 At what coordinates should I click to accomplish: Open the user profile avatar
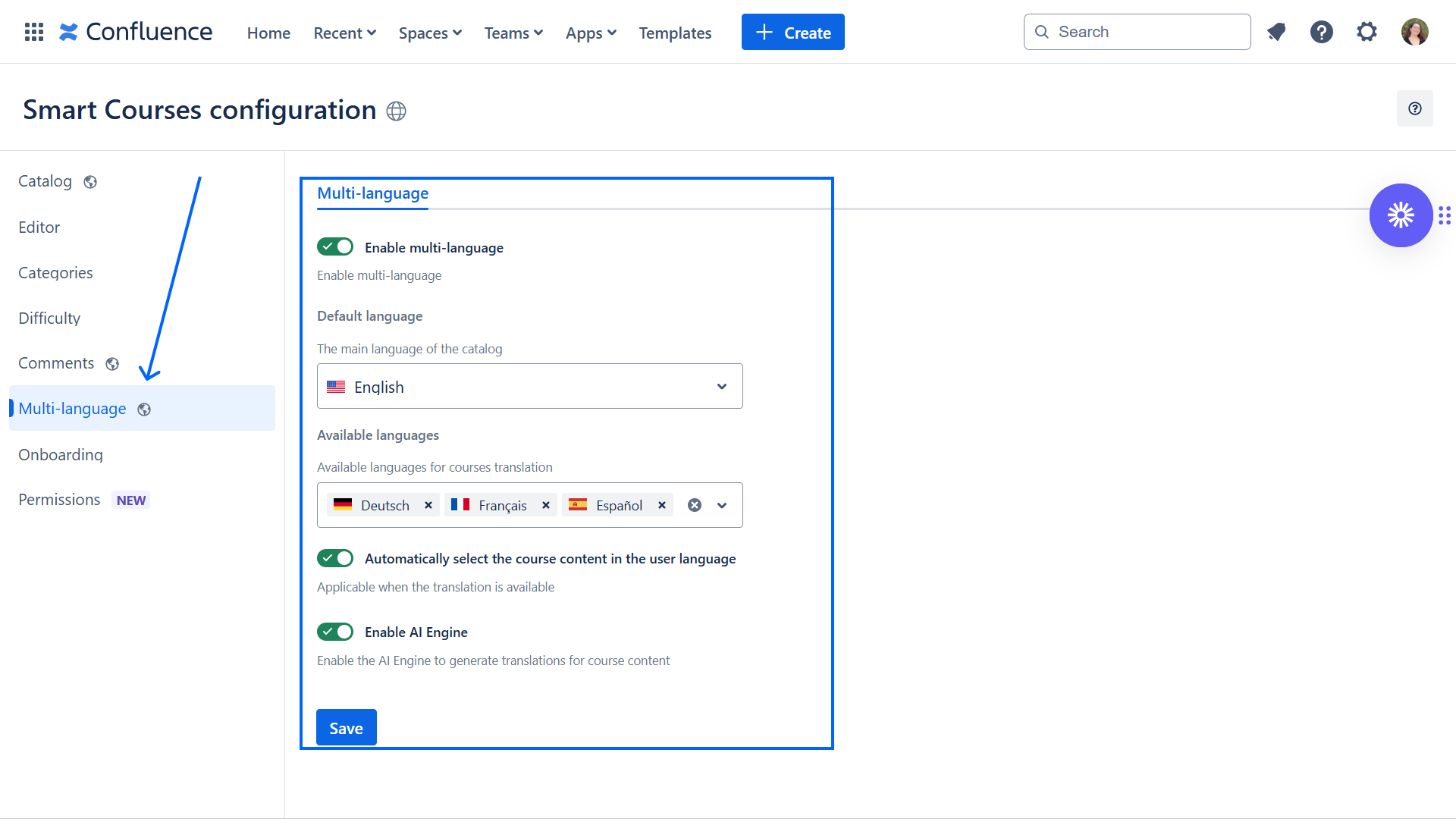point(1414,32)
